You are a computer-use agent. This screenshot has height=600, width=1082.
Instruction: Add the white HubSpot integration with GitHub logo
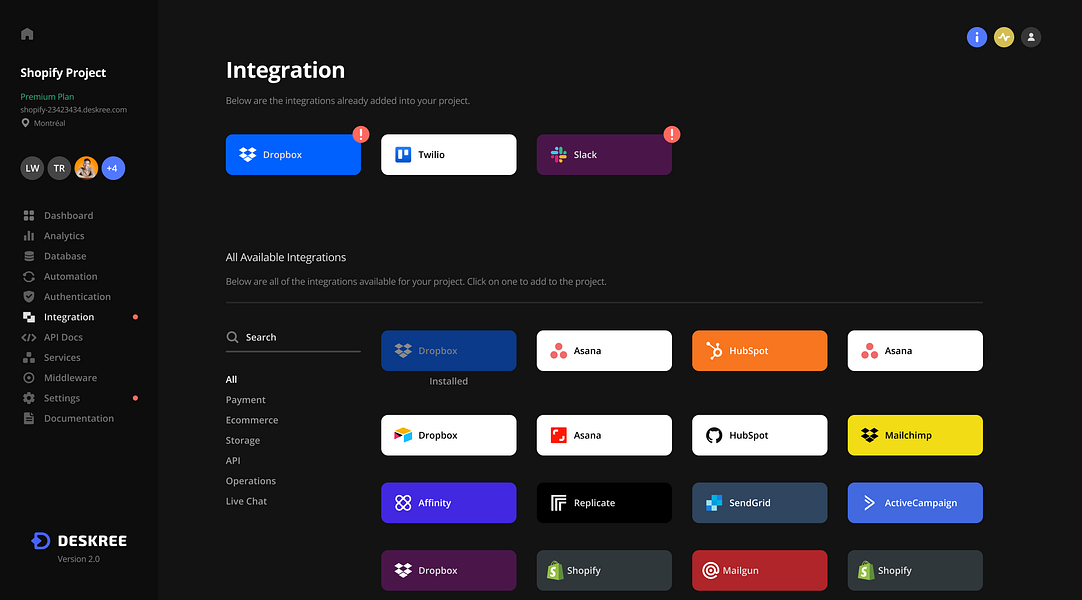point(759,435)
